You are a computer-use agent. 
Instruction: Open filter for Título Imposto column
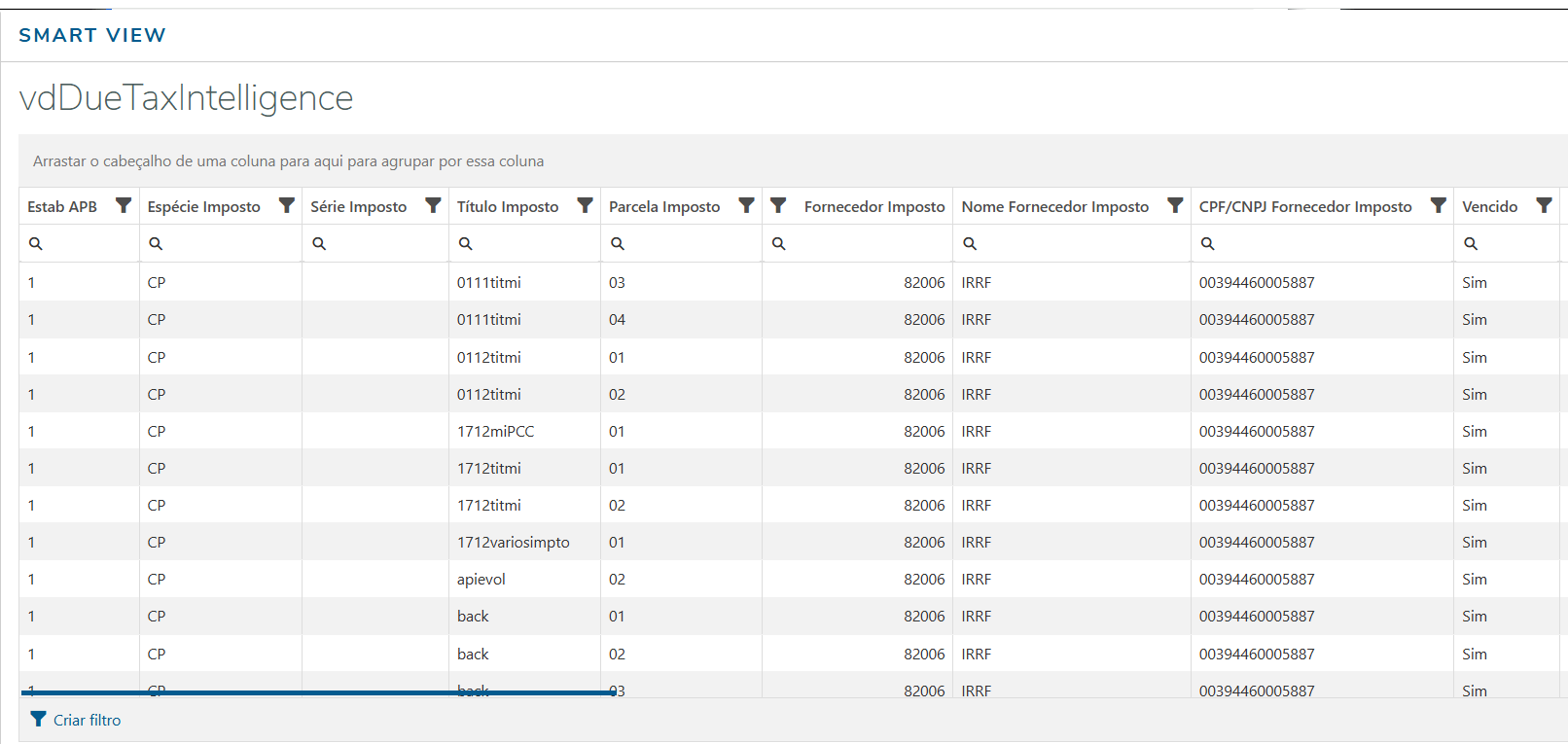tap(585, 205)
